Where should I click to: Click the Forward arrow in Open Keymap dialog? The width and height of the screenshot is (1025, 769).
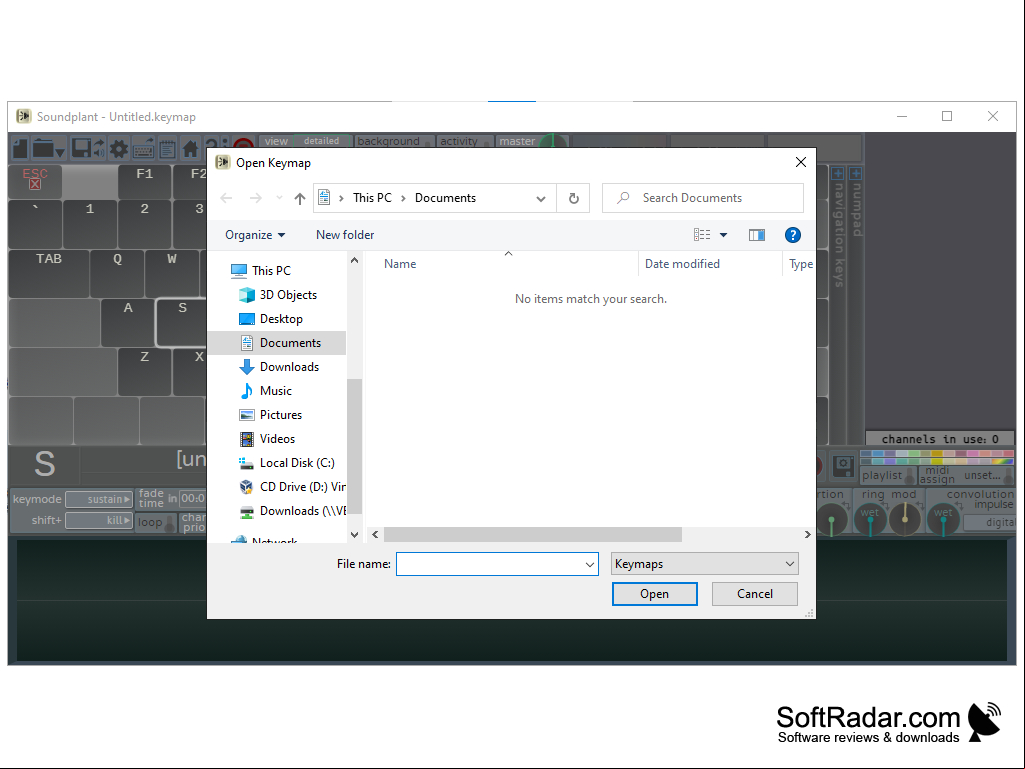pyautogui.click(x=256, y=198)
